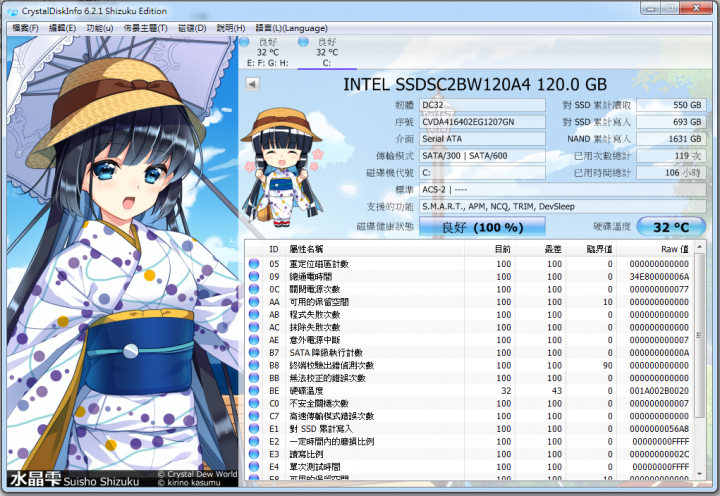Click the status icon for attribute BB
The height and width of the screenshot is (496, 720).
(x=254, y=378)
